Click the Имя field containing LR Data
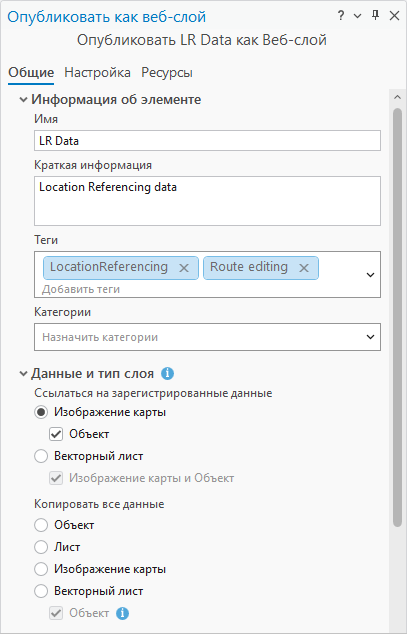This screenshot has width=407, height=634. [x=207, y=141]
